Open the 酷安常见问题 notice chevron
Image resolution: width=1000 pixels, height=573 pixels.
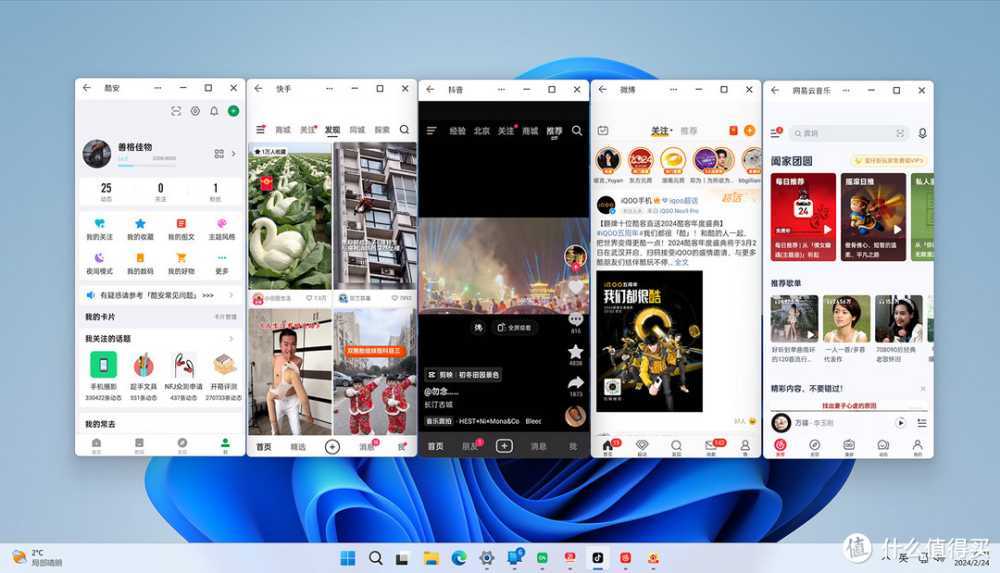pyautogui.click(x=231, y=295)
